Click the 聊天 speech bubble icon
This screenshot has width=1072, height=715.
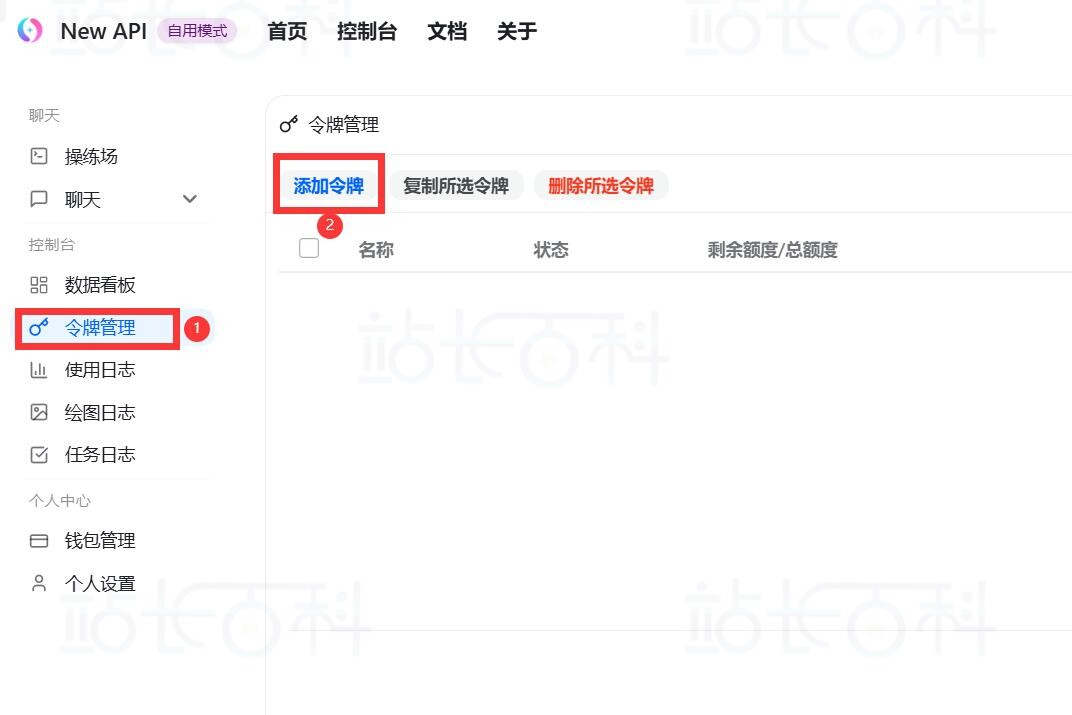point(39,199)
